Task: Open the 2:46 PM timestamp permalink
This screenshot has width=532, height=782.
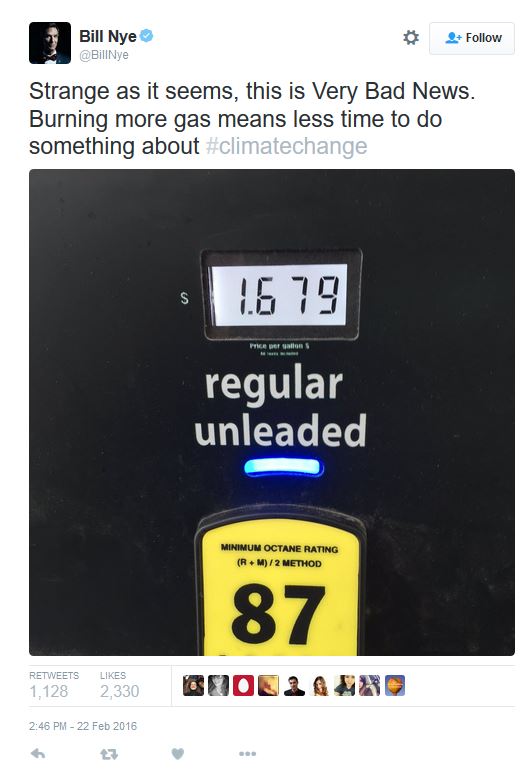Action: pos(83,726)
